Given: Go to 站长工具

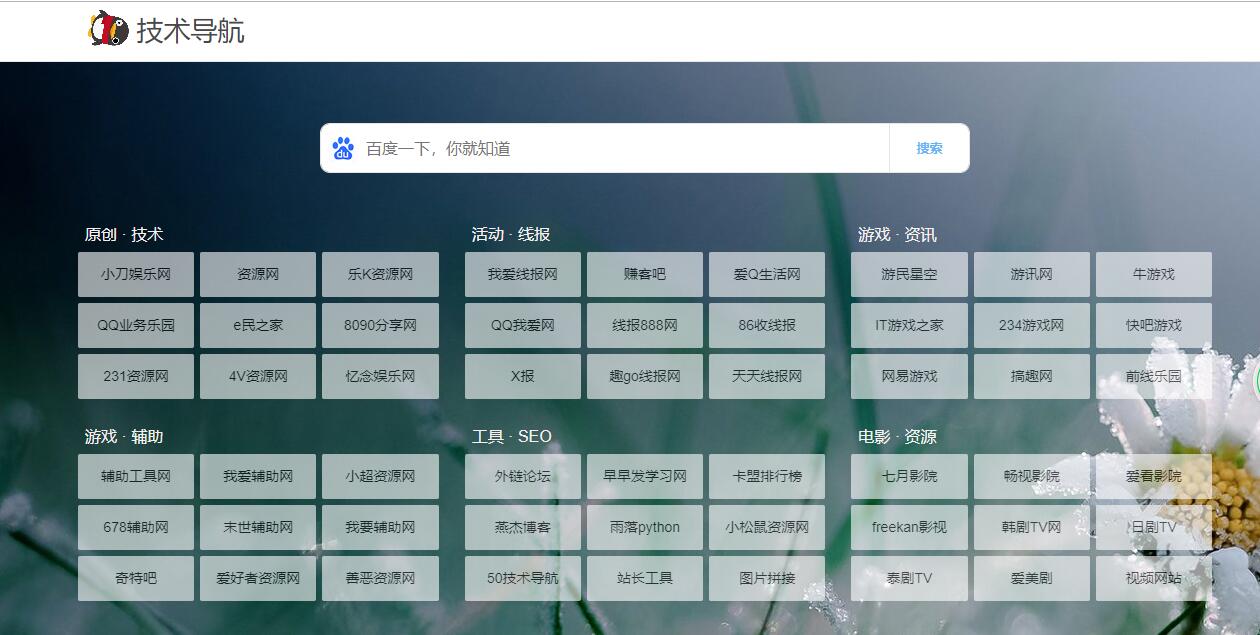Looking at the screenshot, I should (645, 578).
